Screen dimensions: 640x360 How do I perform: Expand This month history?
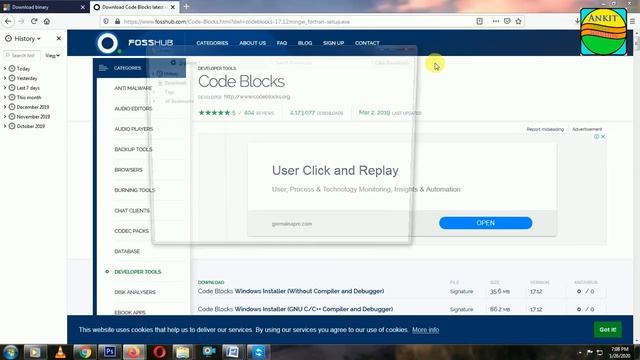(5, 97)
